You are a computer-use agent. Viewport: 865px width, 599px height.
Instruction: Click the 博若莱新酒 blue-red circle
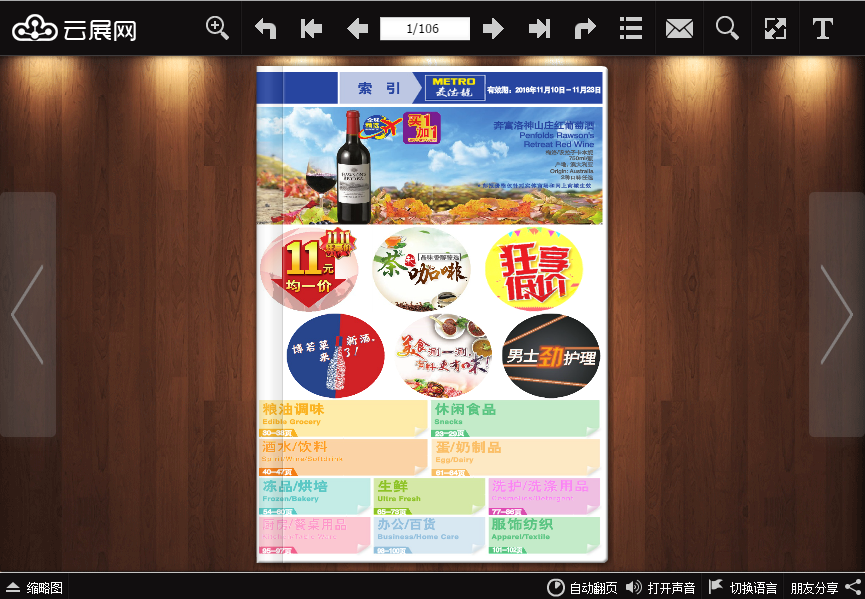point(335,356)
